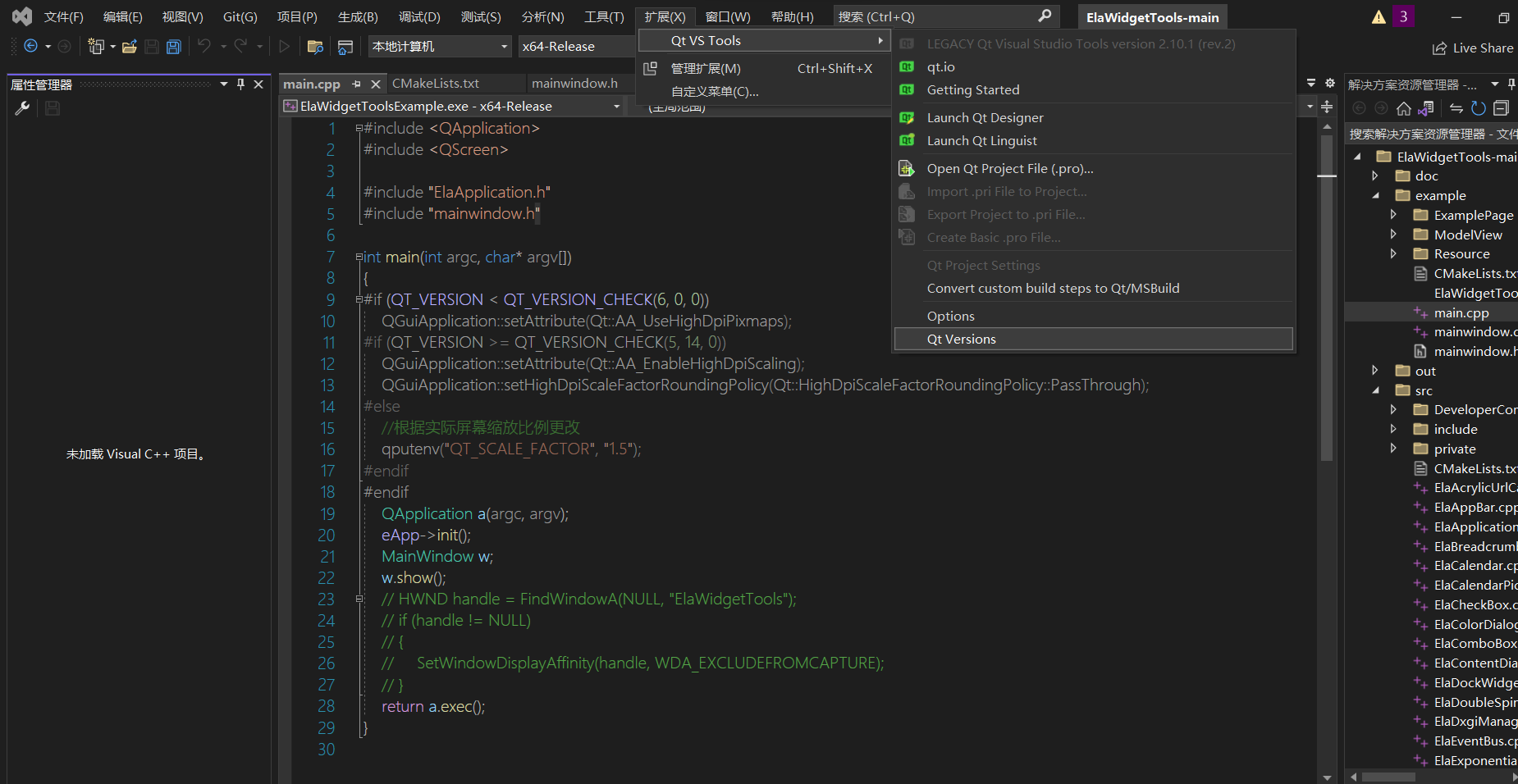Switch to mainwindow.h tab

(x=574, y=84)
